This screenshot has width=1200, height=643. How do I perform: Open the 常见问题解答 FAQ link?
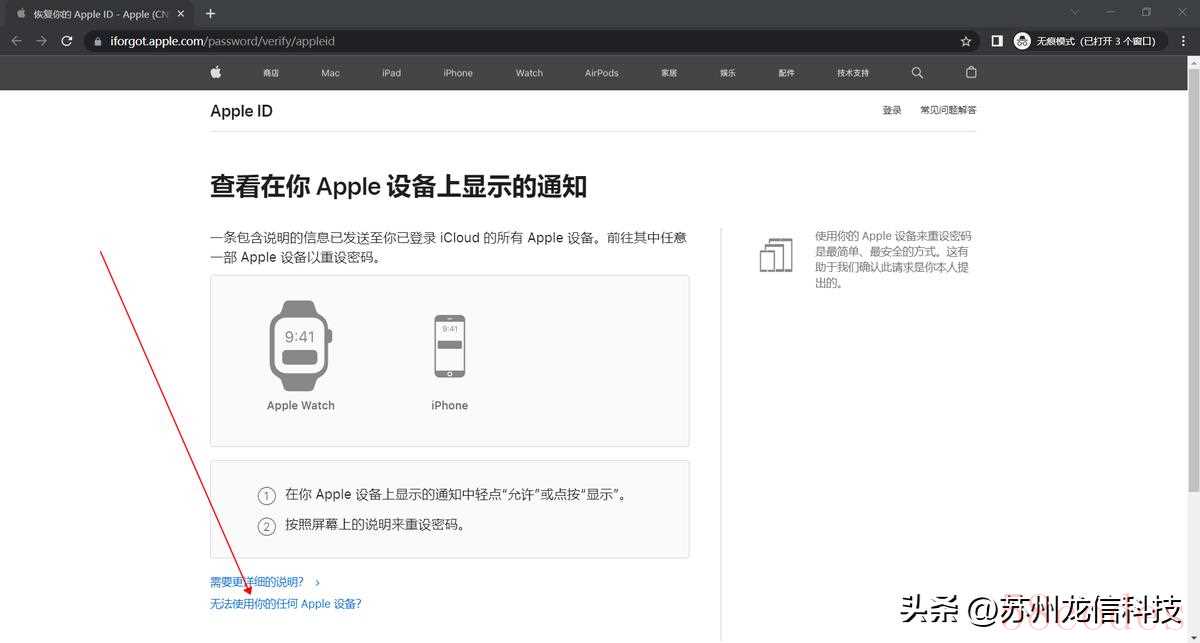(x=948, y=110)
